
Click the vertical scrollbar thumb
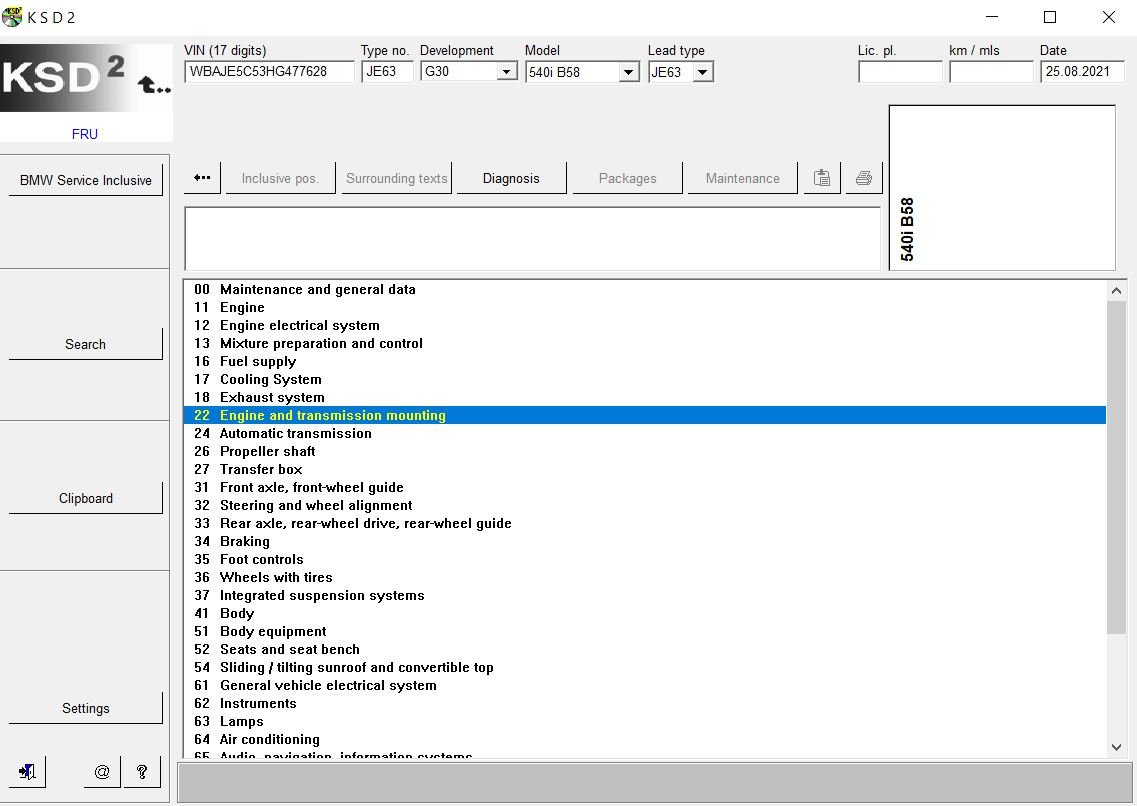click(1116, 468)
